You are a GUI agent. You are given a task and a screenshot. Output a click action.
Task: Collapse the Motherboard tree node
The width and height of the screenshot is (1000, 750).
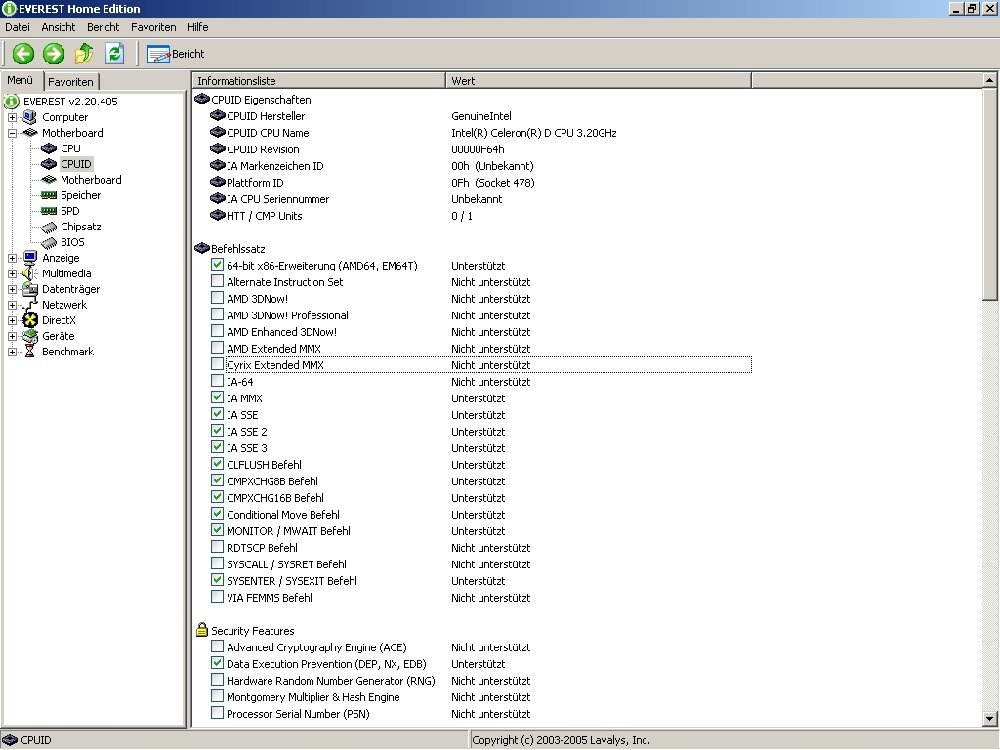point(13,133)
